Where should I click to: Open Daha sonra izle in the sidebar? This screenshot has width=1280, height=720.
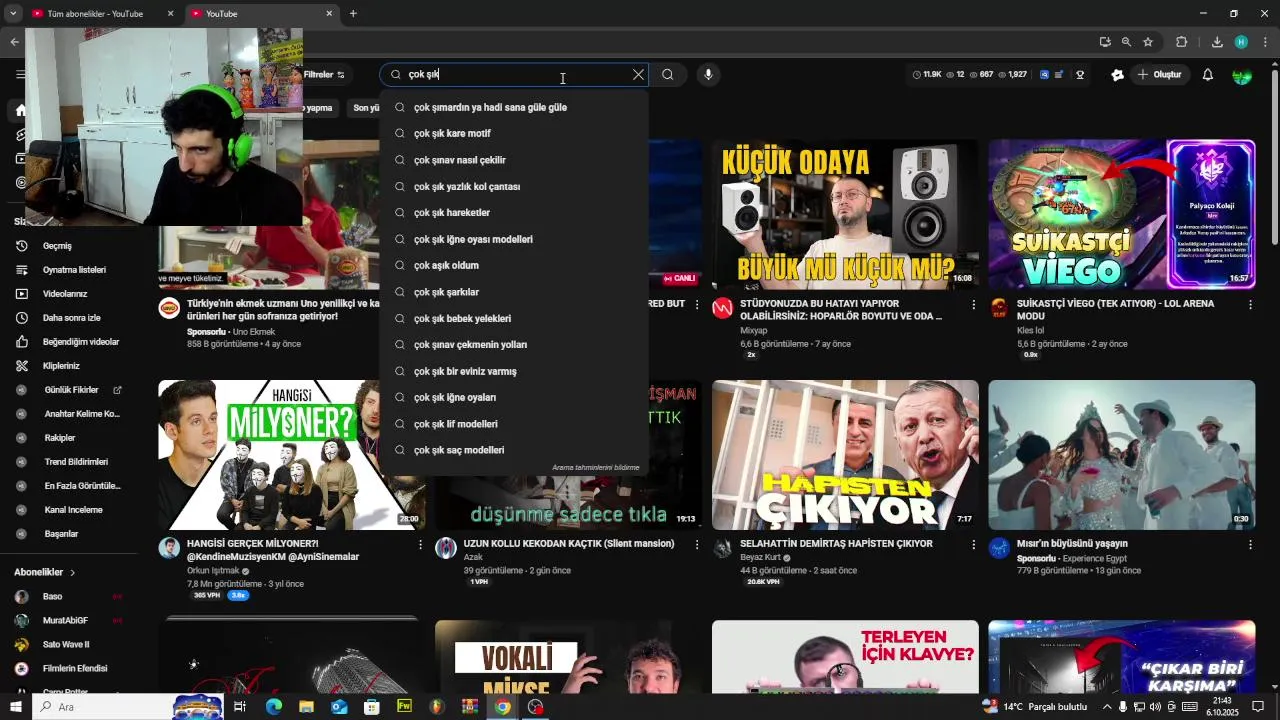pos(70,318)
